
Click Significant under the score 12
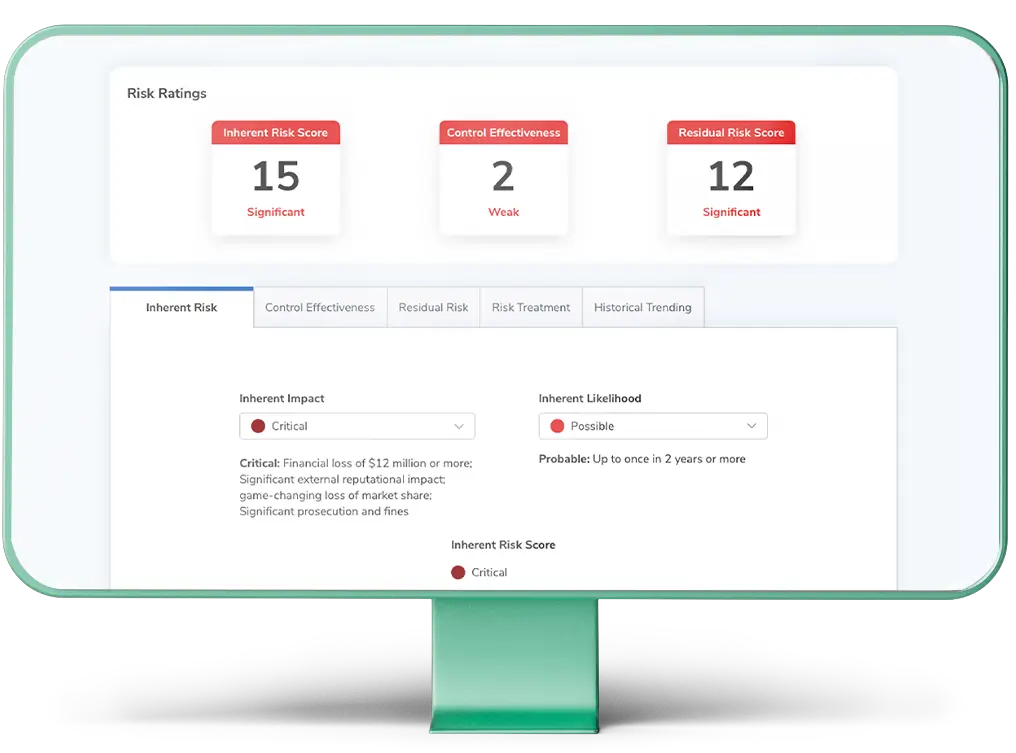732,212
